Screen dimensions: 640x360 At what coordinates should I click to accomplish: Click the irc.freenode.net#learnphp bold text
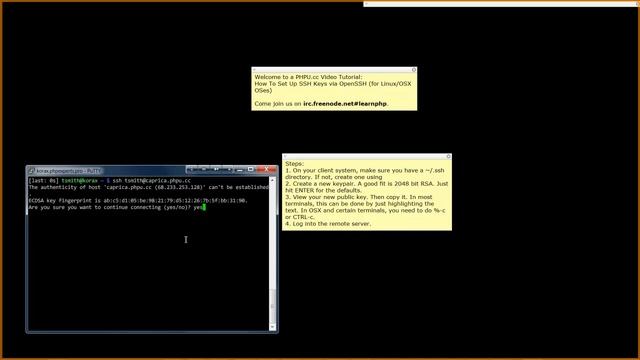pos(344,104)
